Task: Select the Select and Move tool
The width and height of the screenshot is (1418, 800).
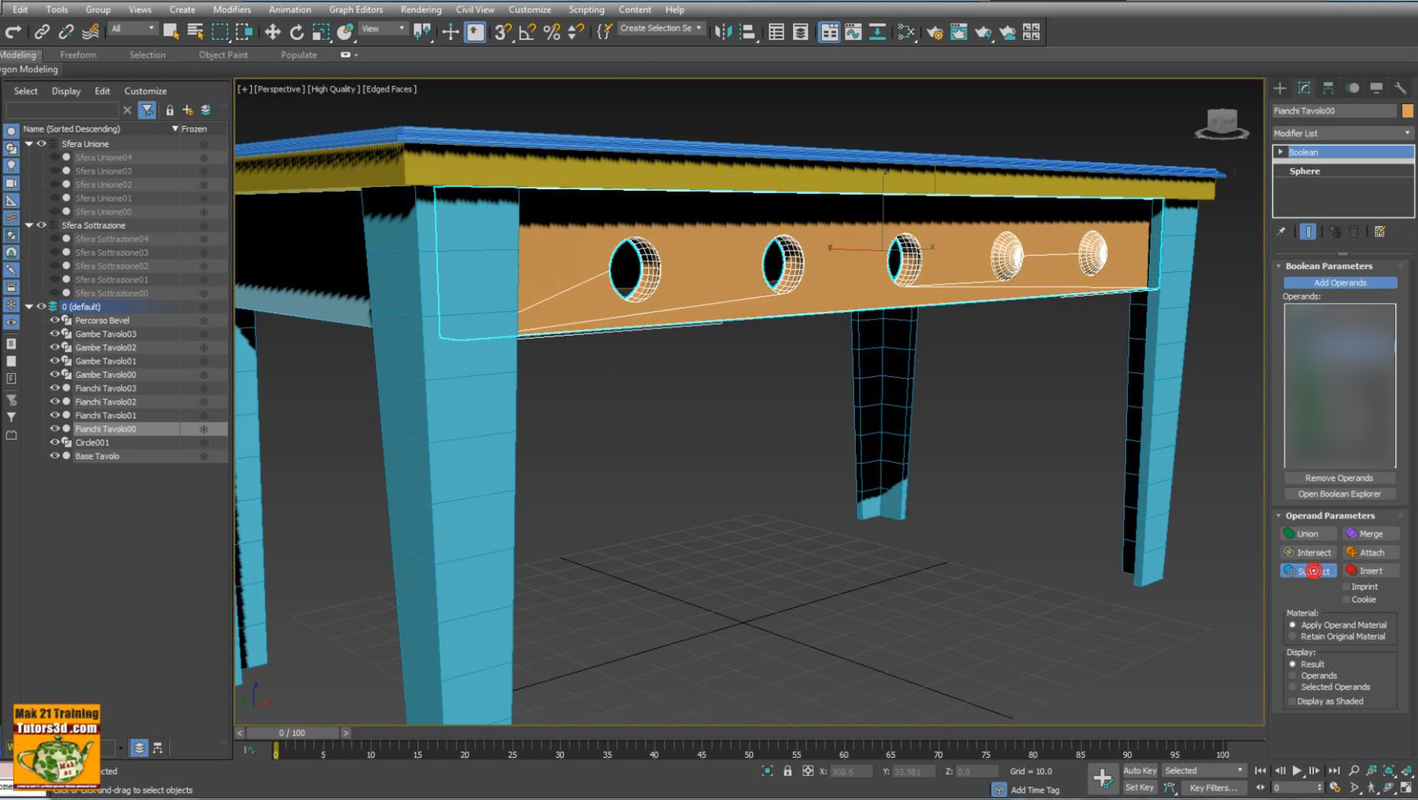Action: [x=271, y=31]
